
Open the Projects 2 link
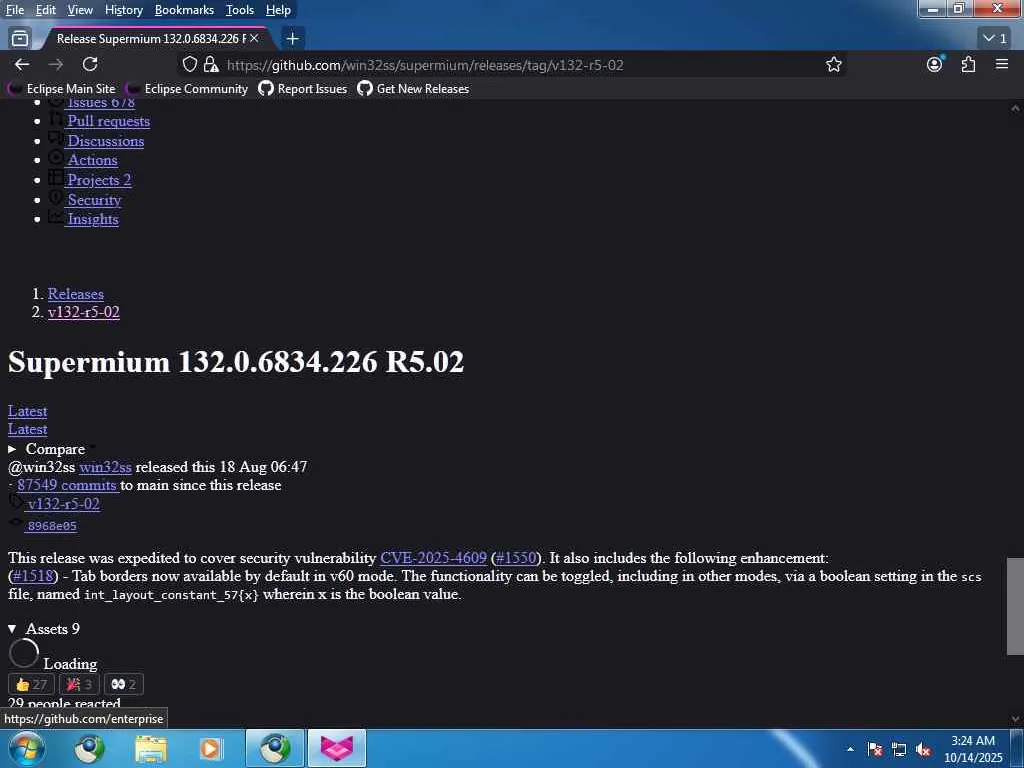[x=99, y=180]
